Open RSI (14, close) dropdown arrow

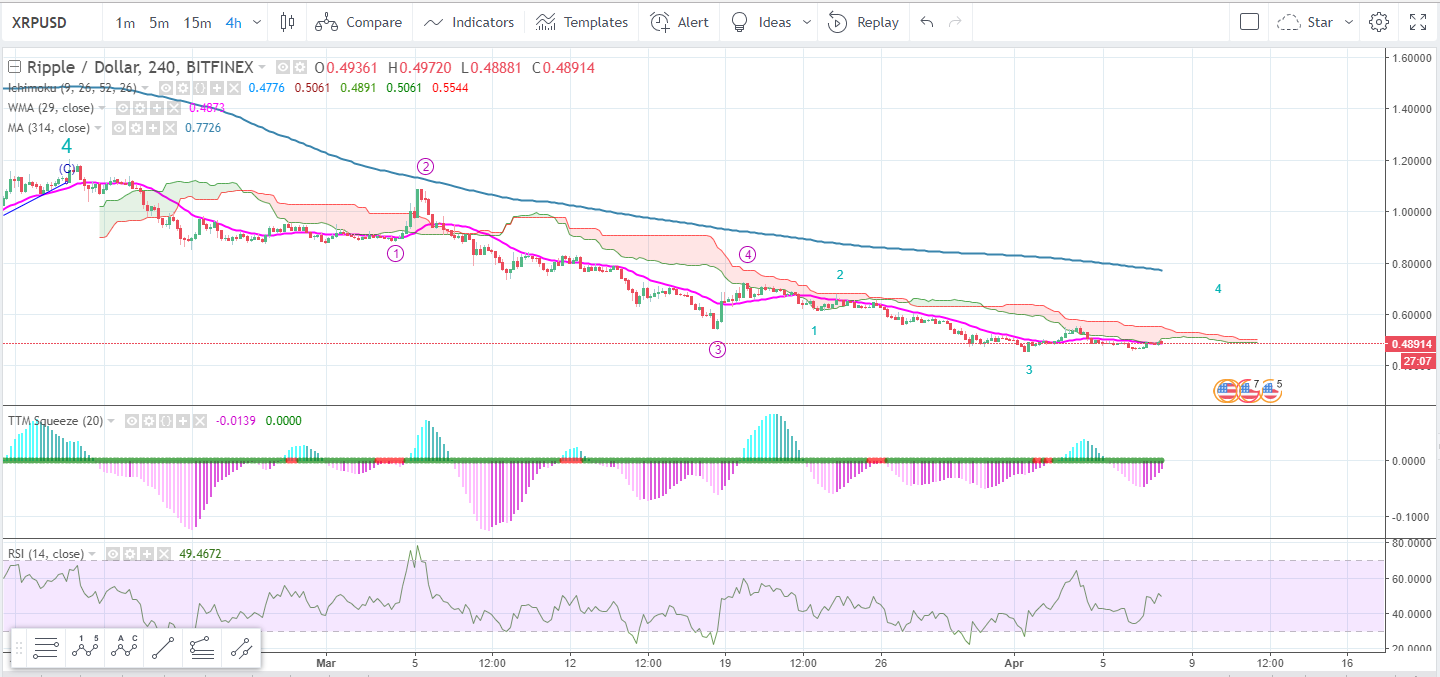tap(92, 554)
